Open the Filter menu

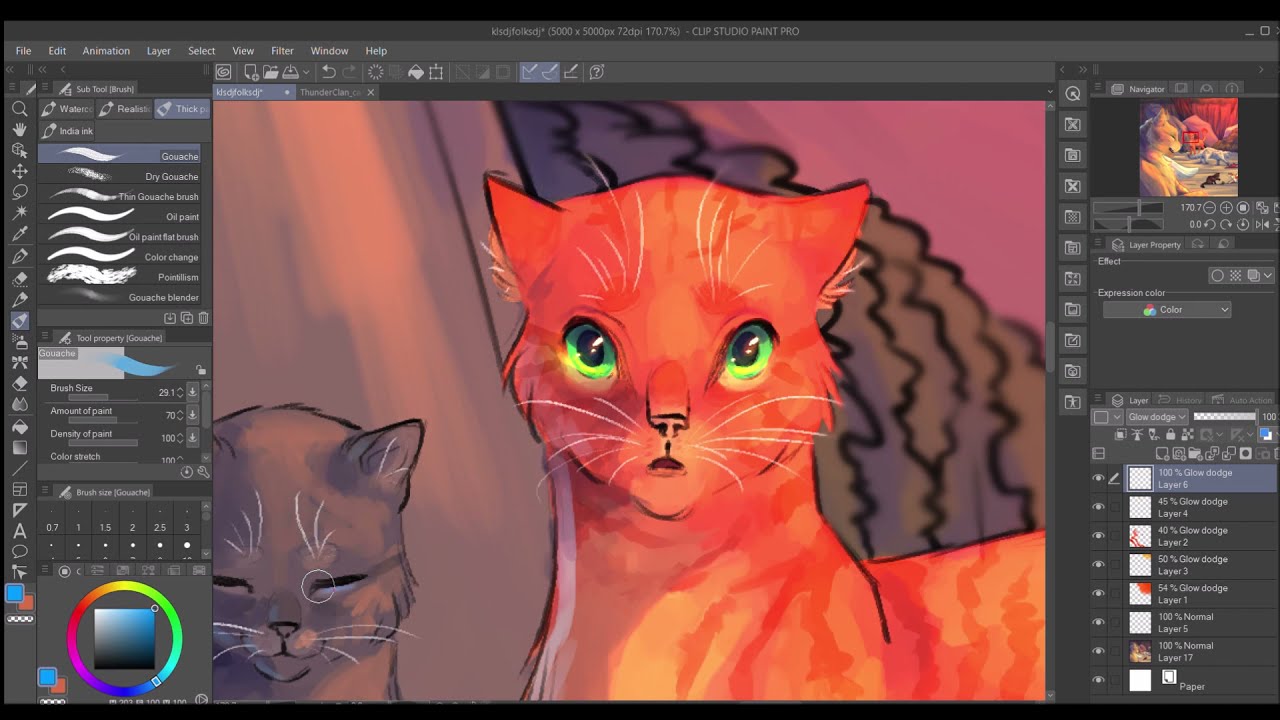pos(282,51)
